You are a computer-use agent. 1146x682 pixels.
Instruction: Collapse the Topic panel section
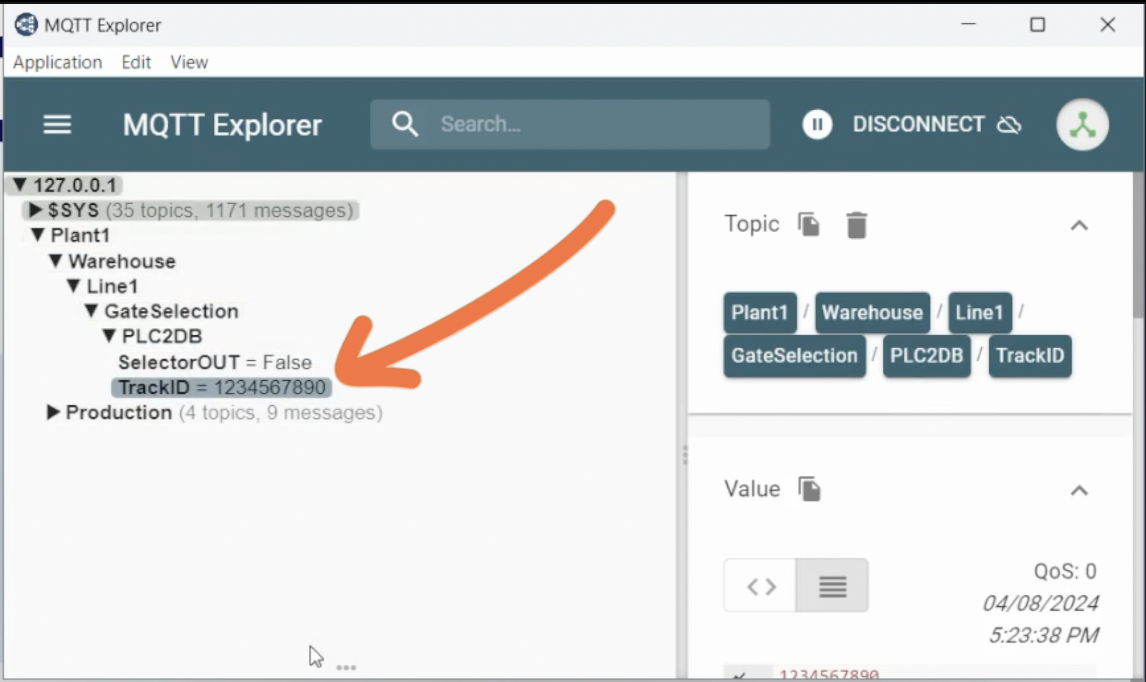(1079, 226)
